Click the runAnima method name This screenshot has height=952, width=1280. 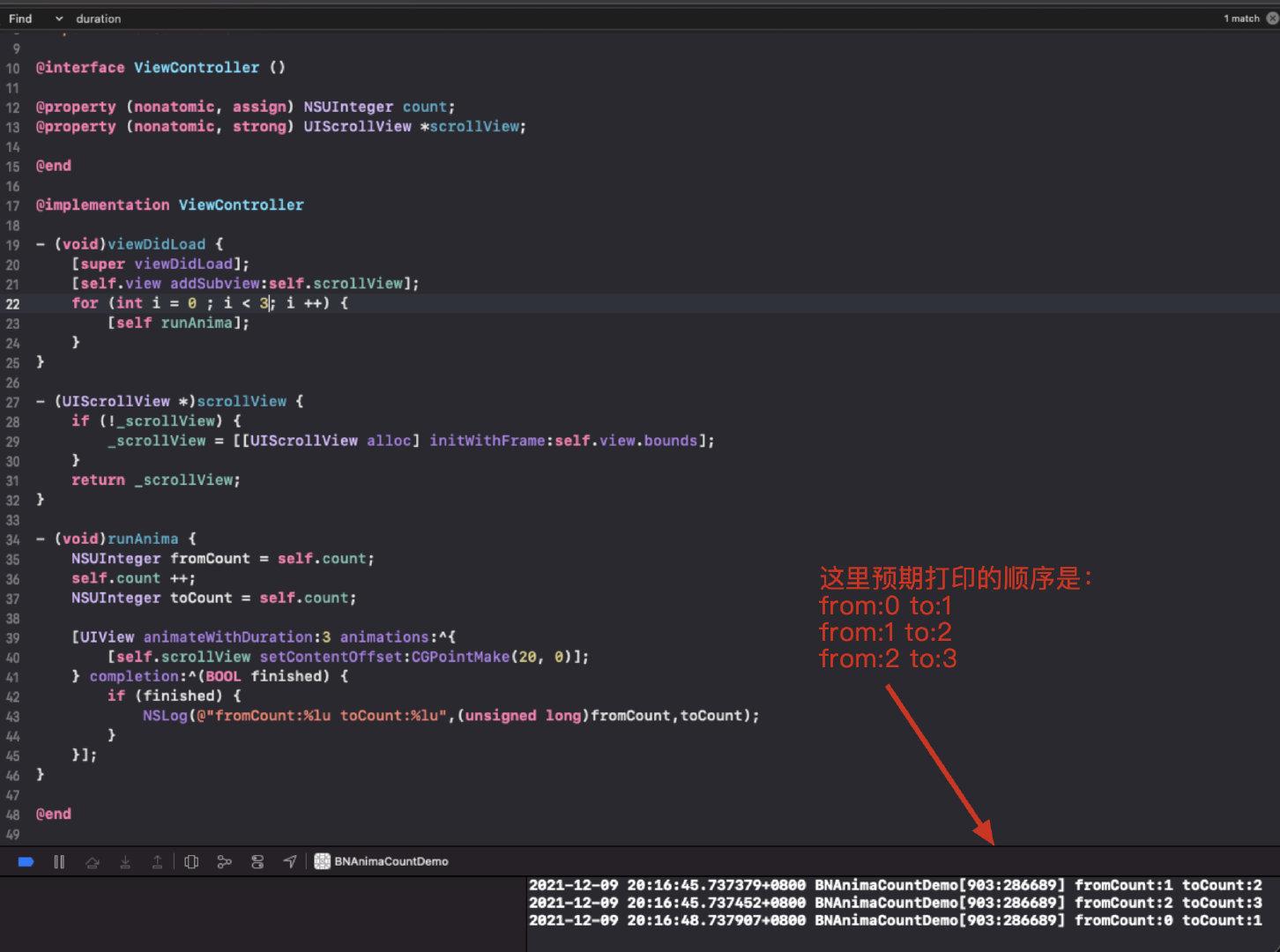143,539
